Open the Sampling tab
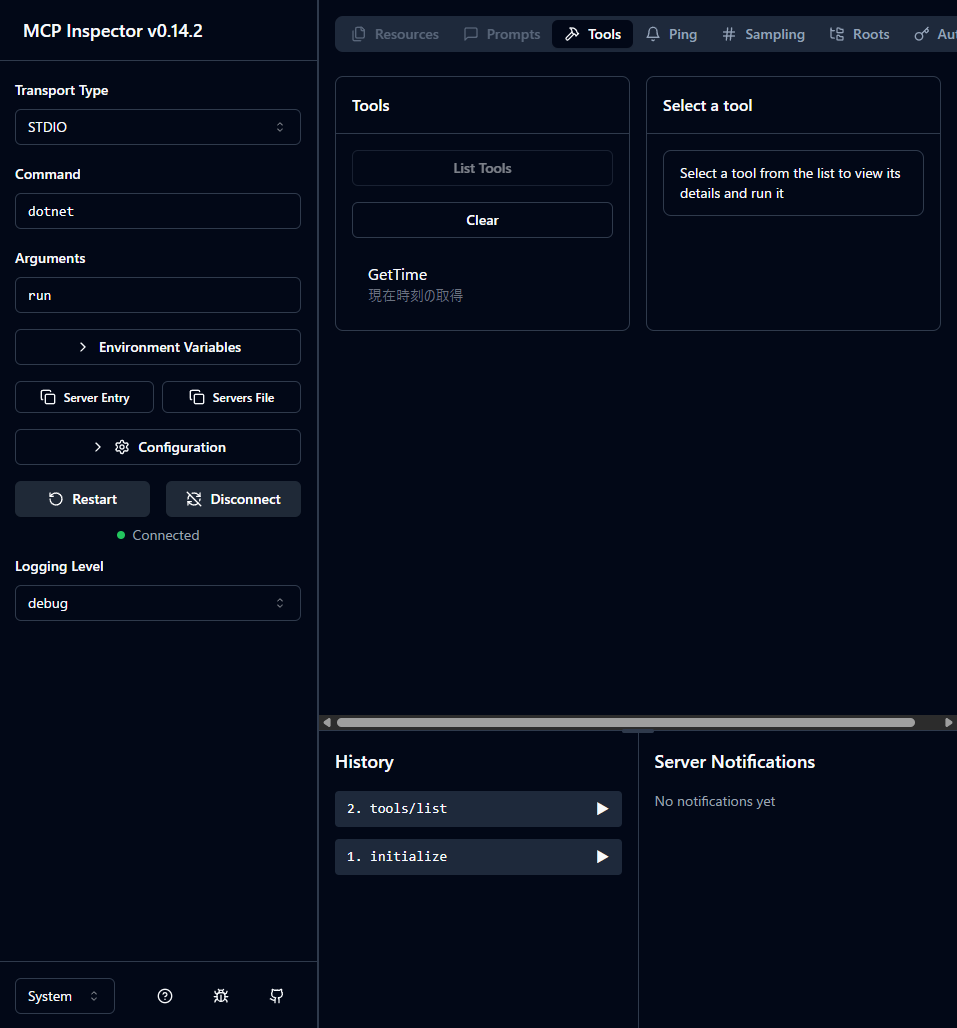The height and width of the screenshot is (1028, 957). pos(764,34)
